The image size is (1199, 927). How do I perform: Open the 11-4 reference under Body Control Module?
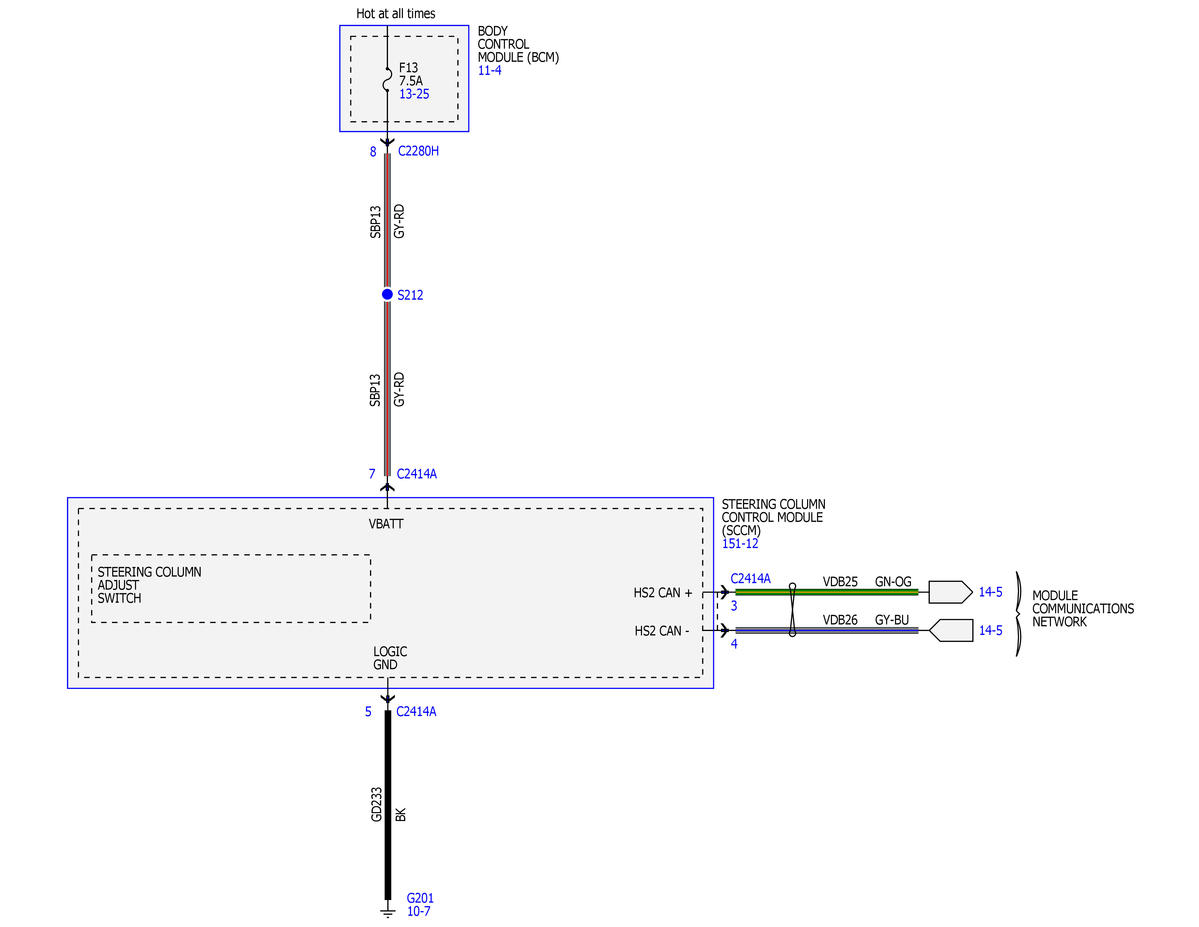pos(489,70)
